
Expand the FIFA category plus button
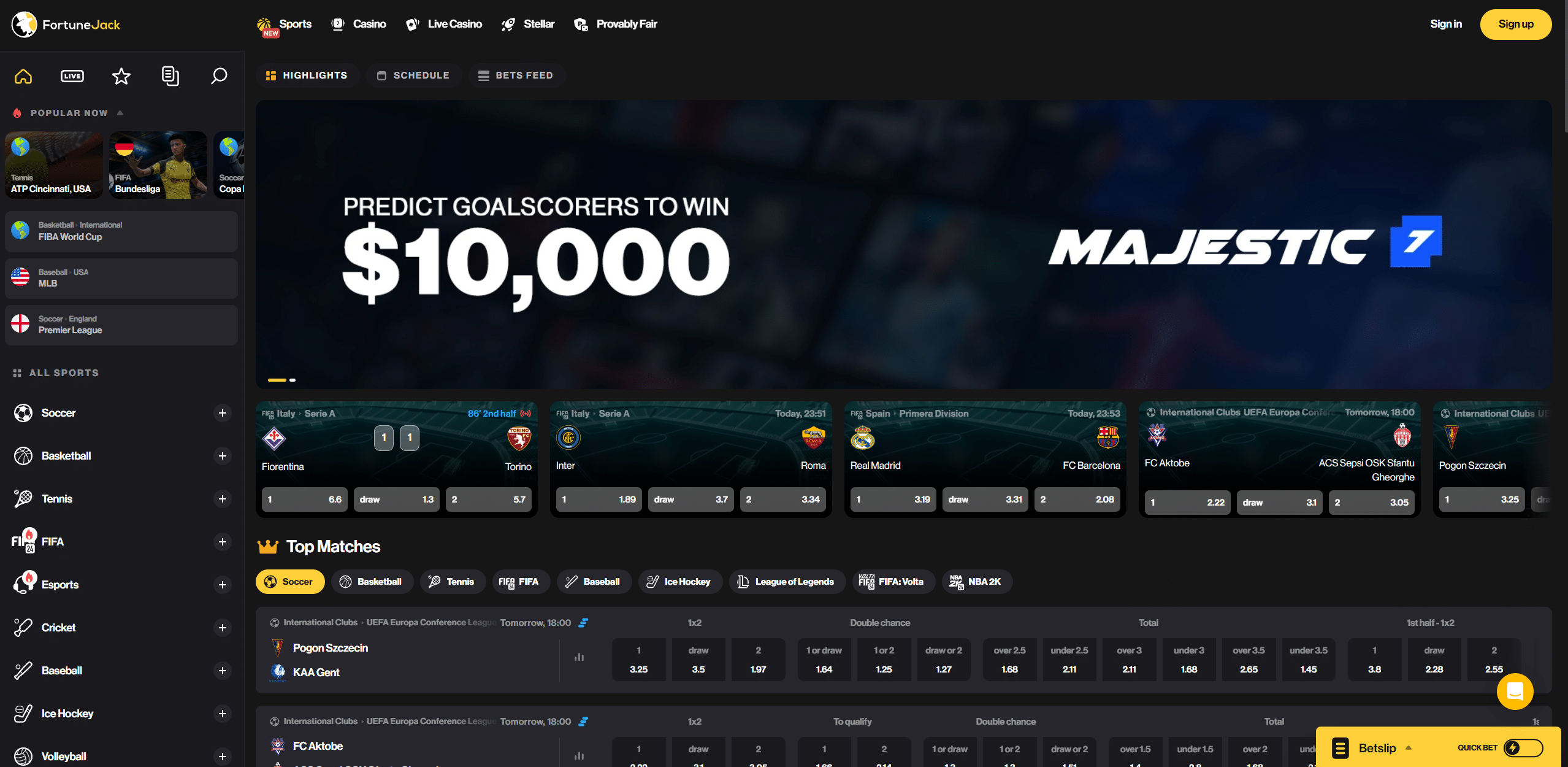[223, 542]
